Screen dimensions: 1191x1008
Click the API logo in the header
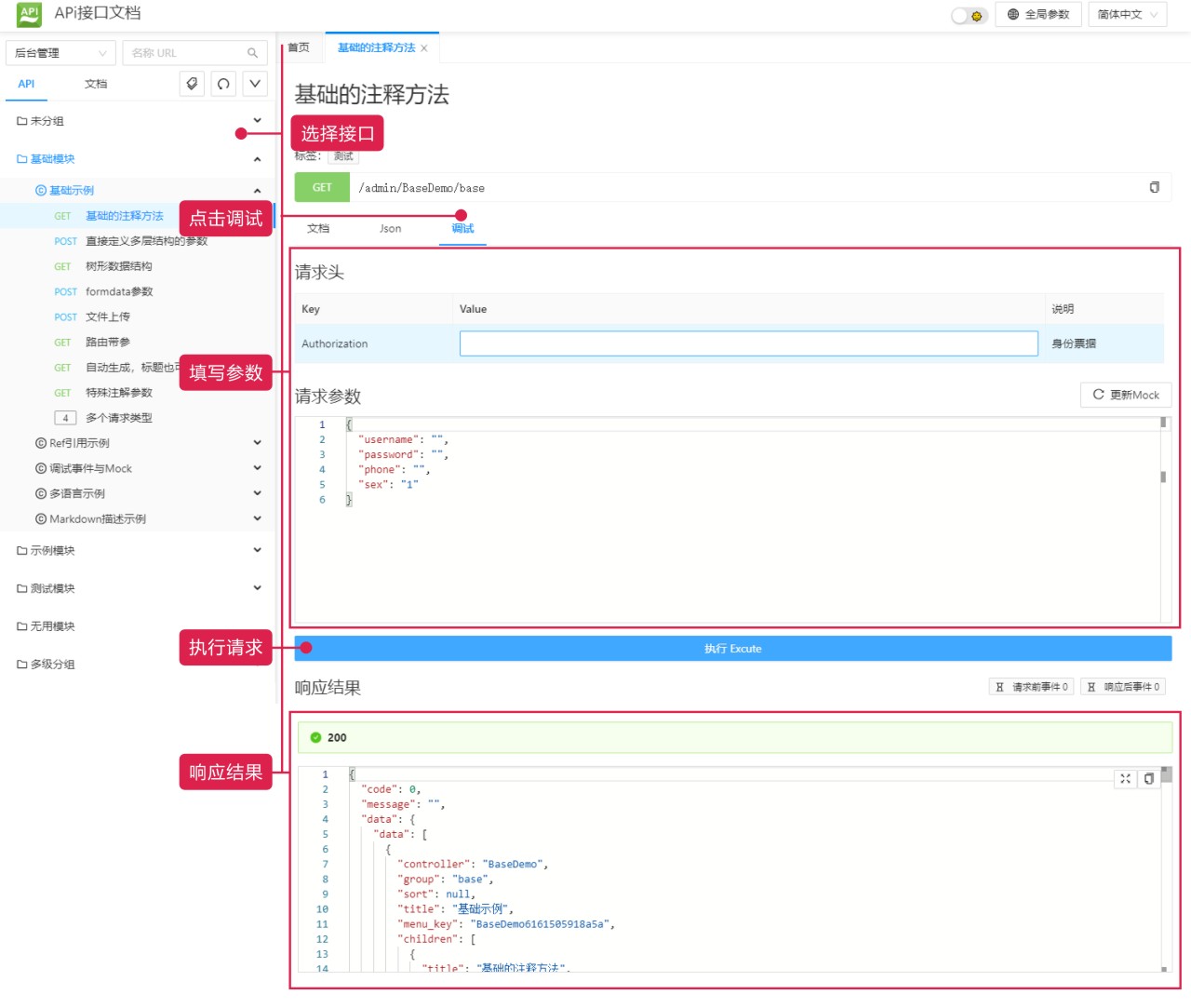click(29, 14)
